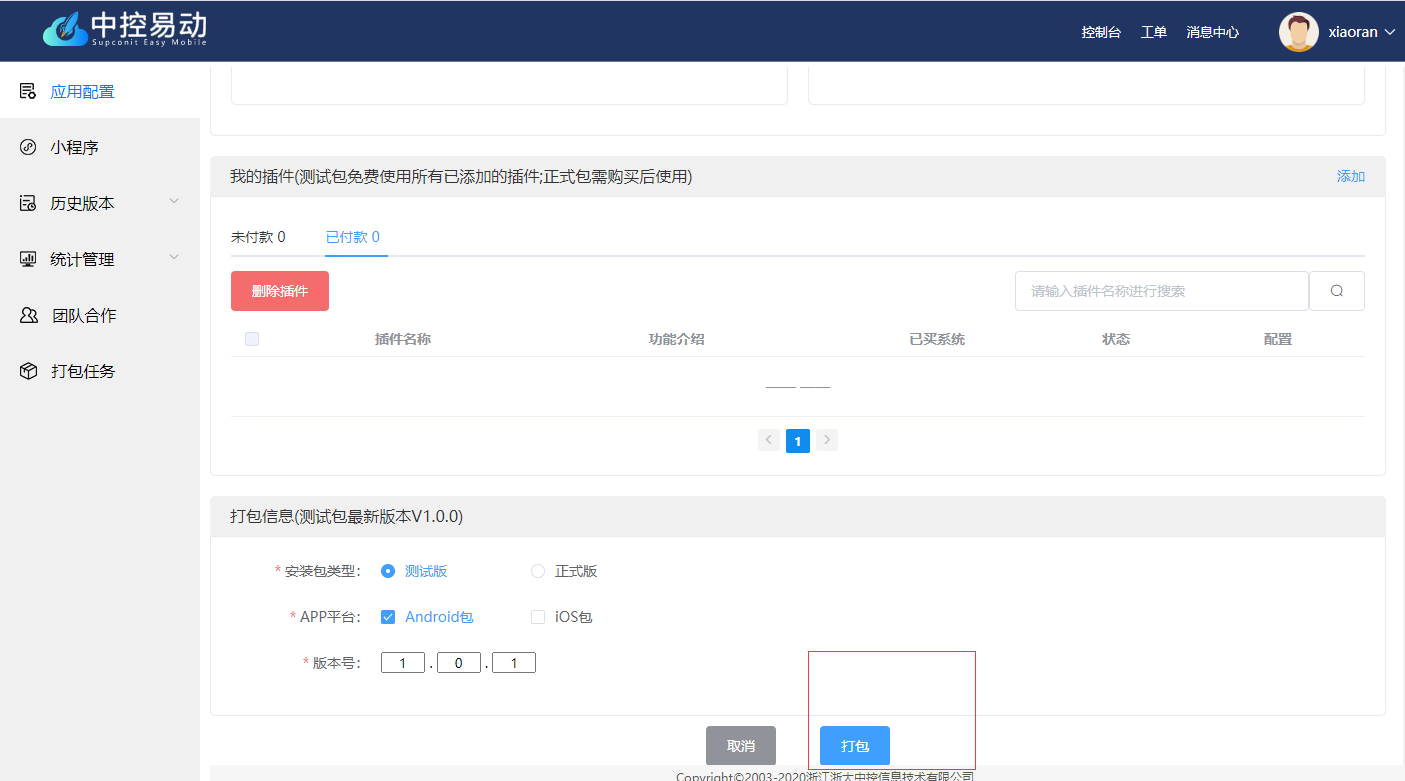Click the red 删除插件 button
1405x781 pixels.
pos(280,291)
